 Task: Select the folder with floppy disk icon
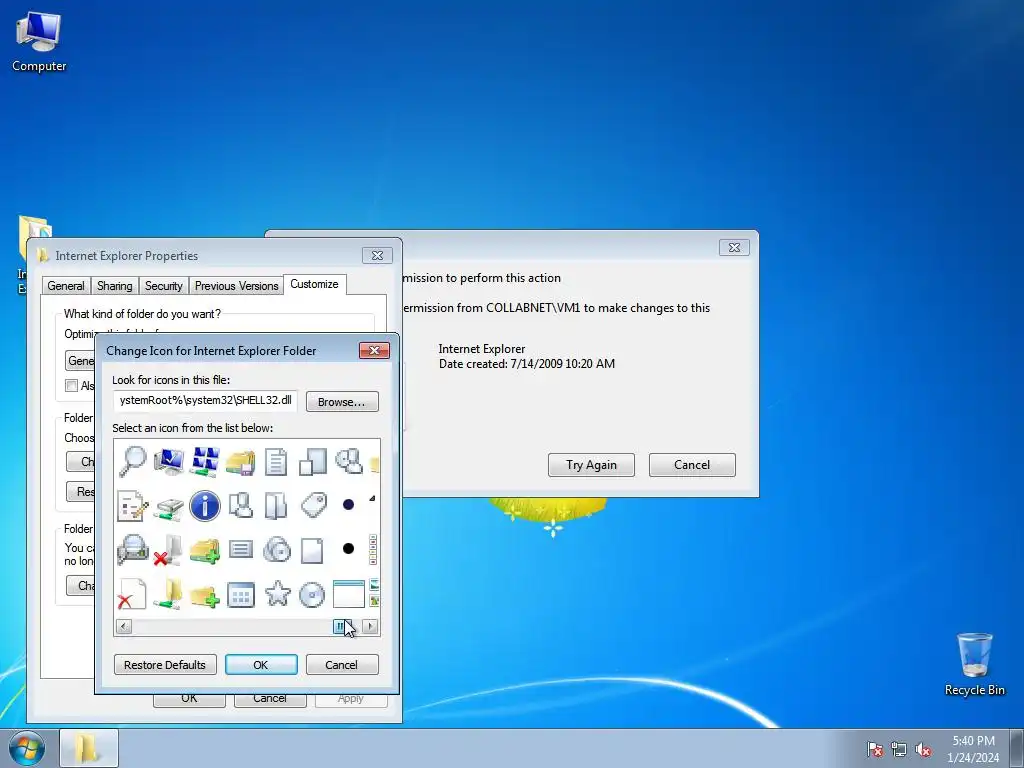[x=240, y=462]
